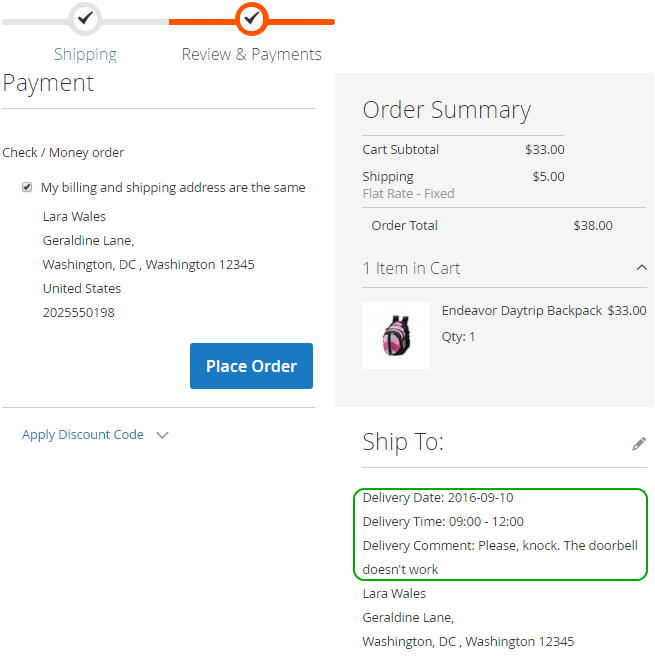This screenshot has width=655, height=656.
Task: Open the Apply Discount Code link
Action: [83, 435]
